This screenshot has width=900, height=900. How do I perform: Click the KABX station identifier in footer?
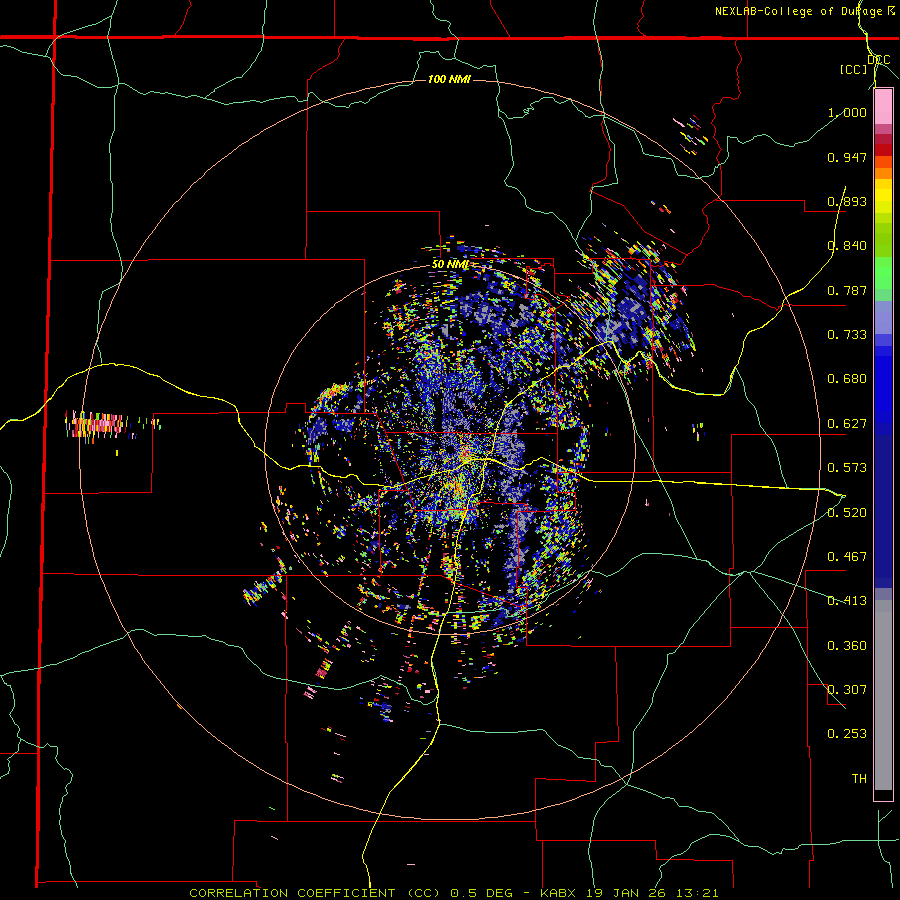tap(560, 893)
